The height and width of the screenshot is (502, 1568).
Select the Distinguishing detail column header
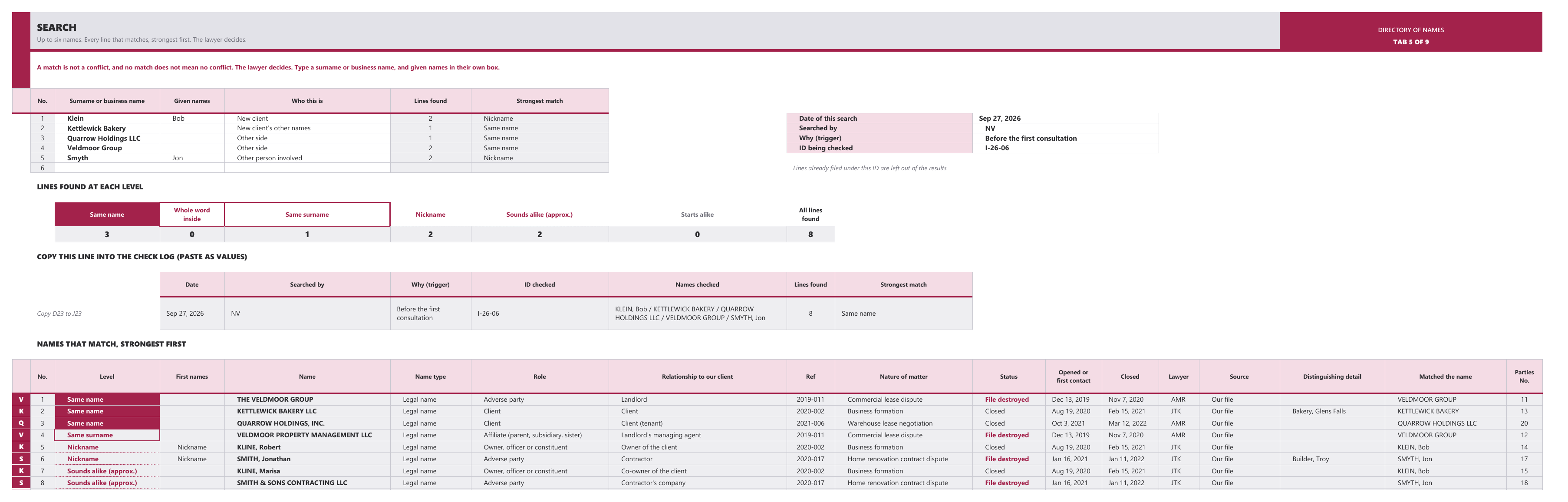1332,376
